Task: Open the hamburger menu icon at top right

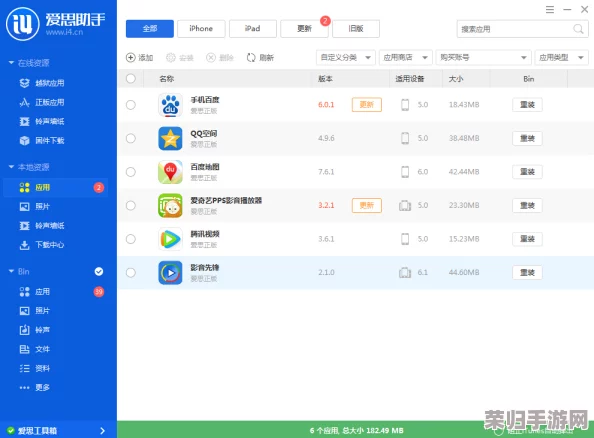Action: [x=550, y=9]
